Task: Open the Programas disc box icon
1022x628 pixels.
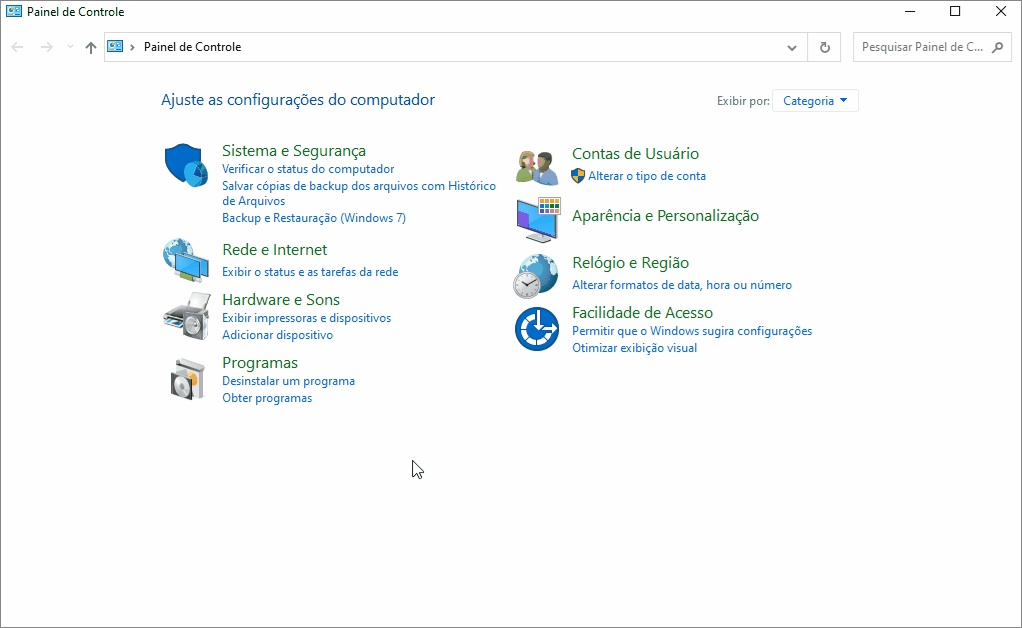Action: 188,378
